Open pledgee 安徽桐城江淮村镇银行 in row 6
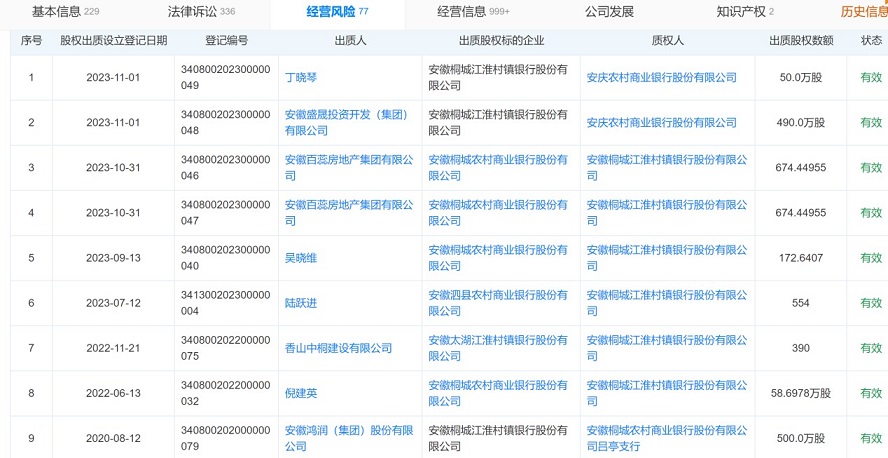888x458 pixels. point(667,303)
